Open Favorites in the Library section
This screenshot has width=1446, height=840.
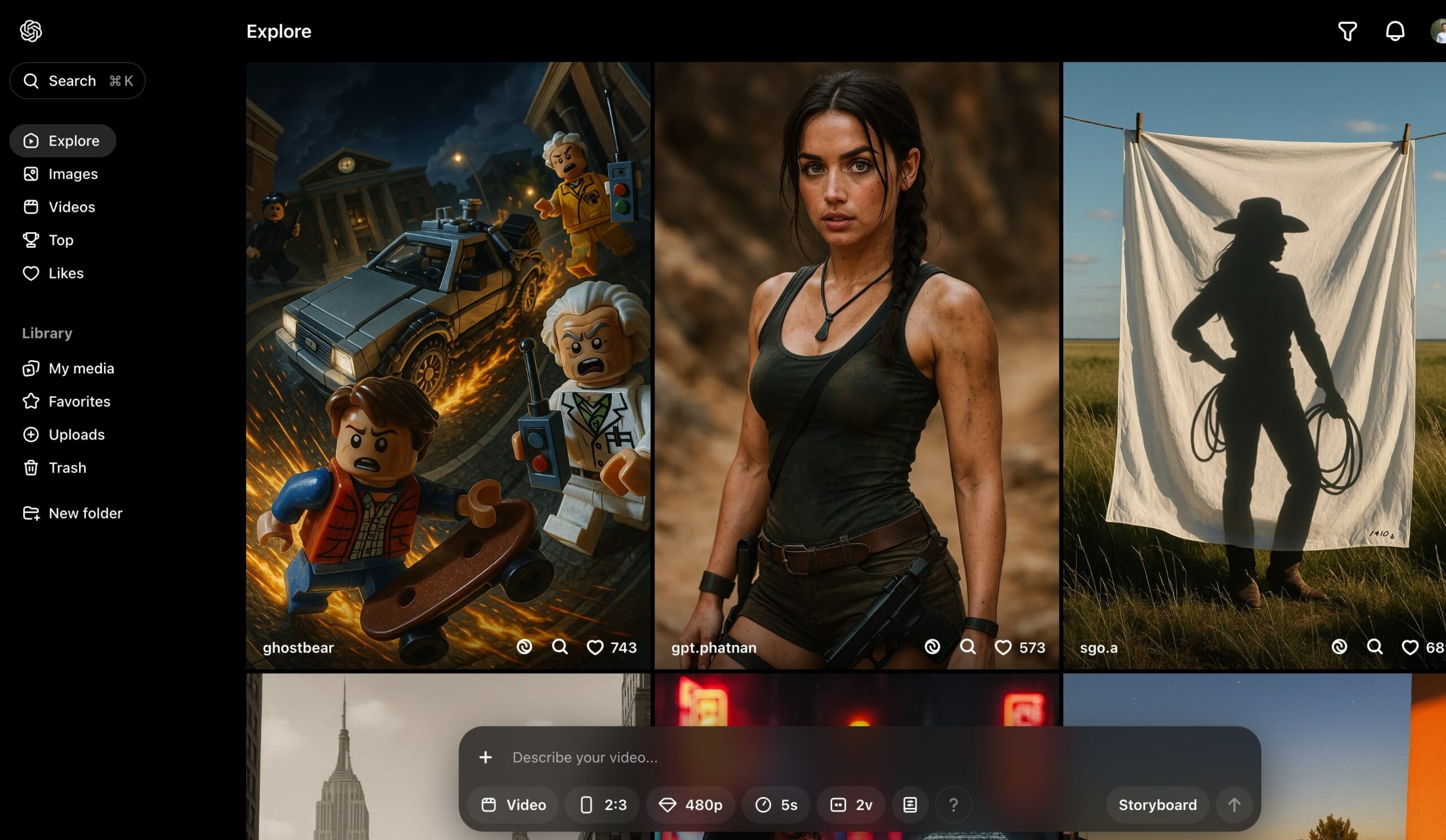pyautogui.click(x=79, y=402)
